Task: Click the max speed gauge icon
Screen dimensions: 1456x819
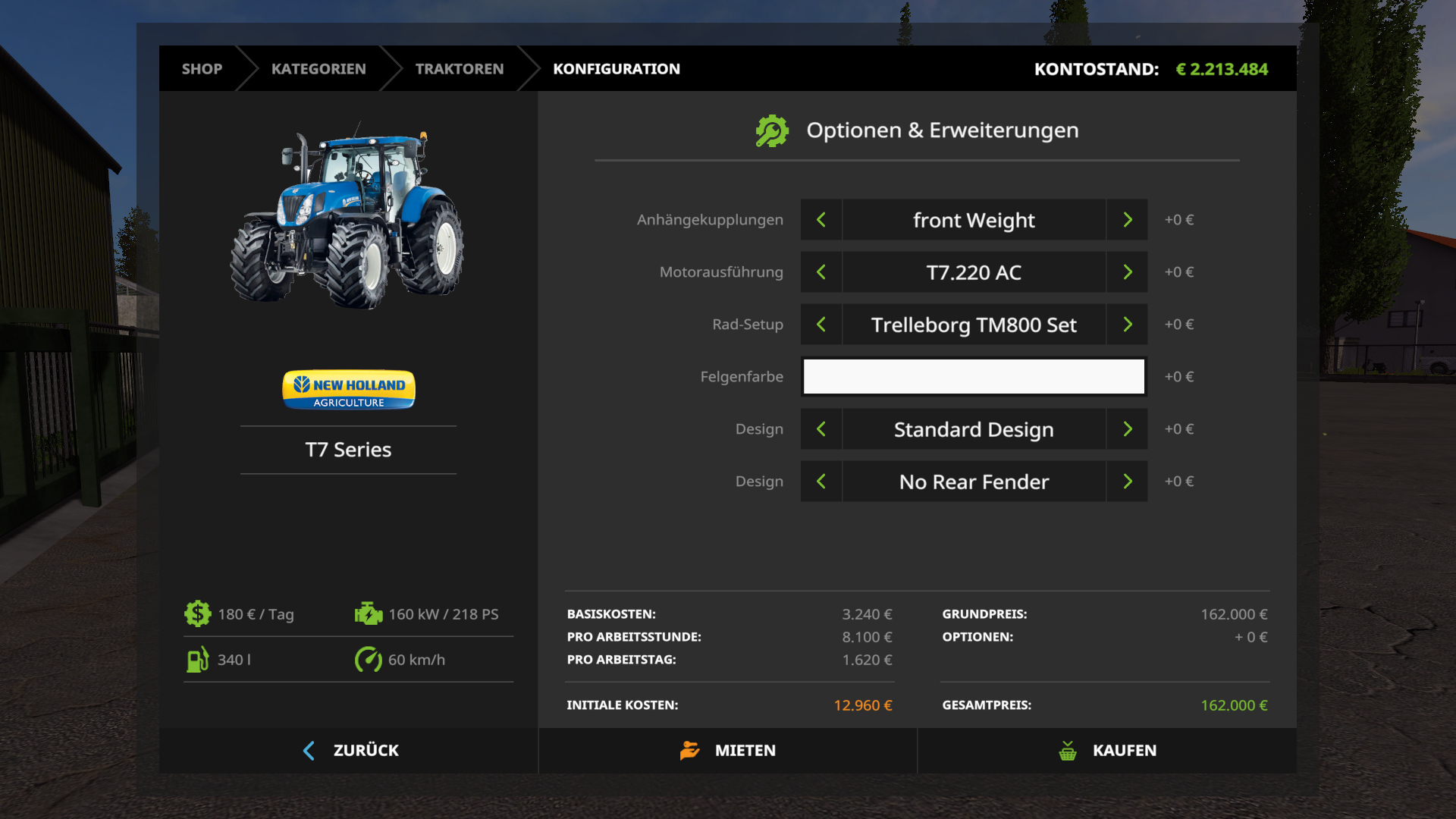Action: point(369,659)
